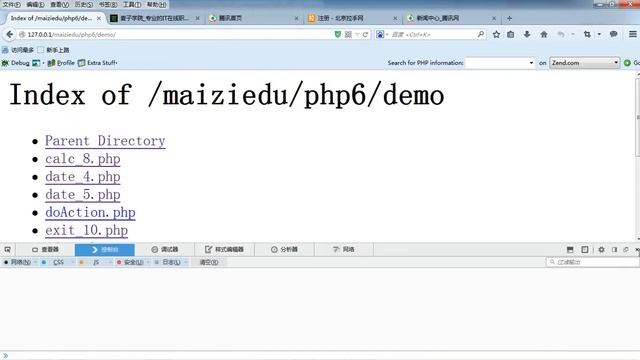Switch to the 麦子学院 browser tab
Viewport: 640px width, 360px height.
155,18
